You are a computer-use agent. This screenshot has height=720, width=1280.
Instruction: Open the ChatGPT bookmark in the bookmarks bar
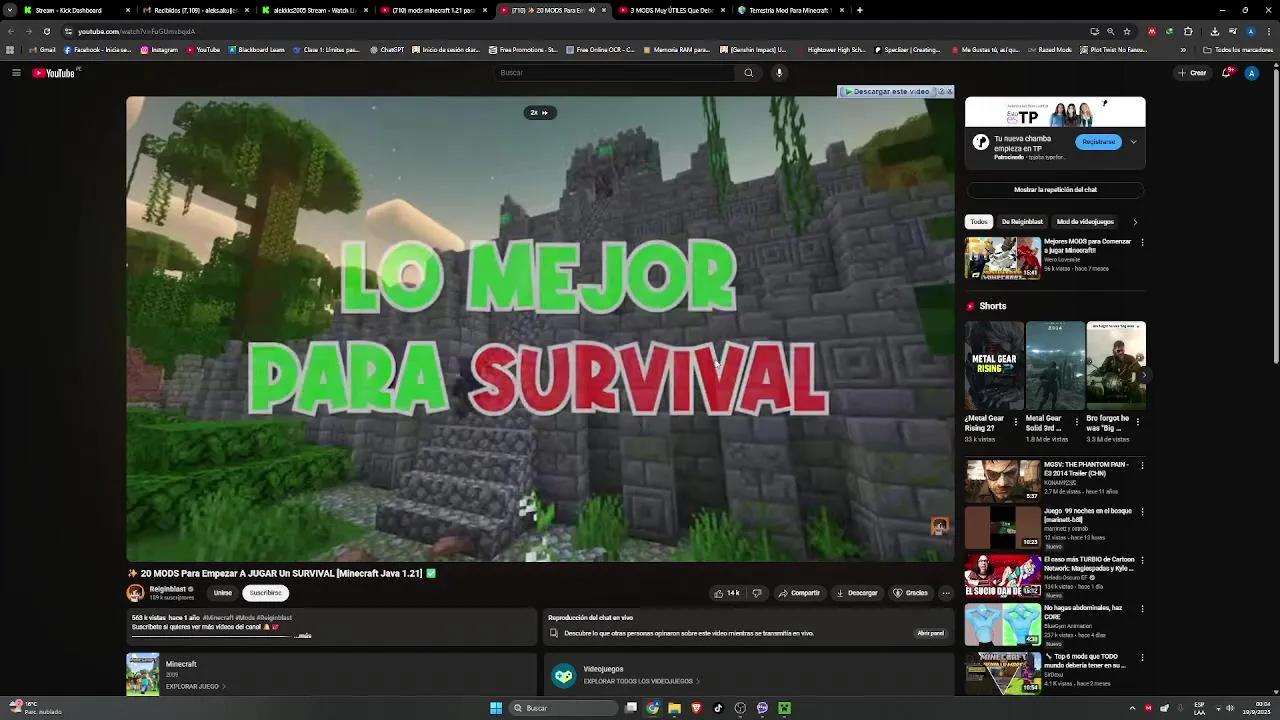[x=387, y=49]
